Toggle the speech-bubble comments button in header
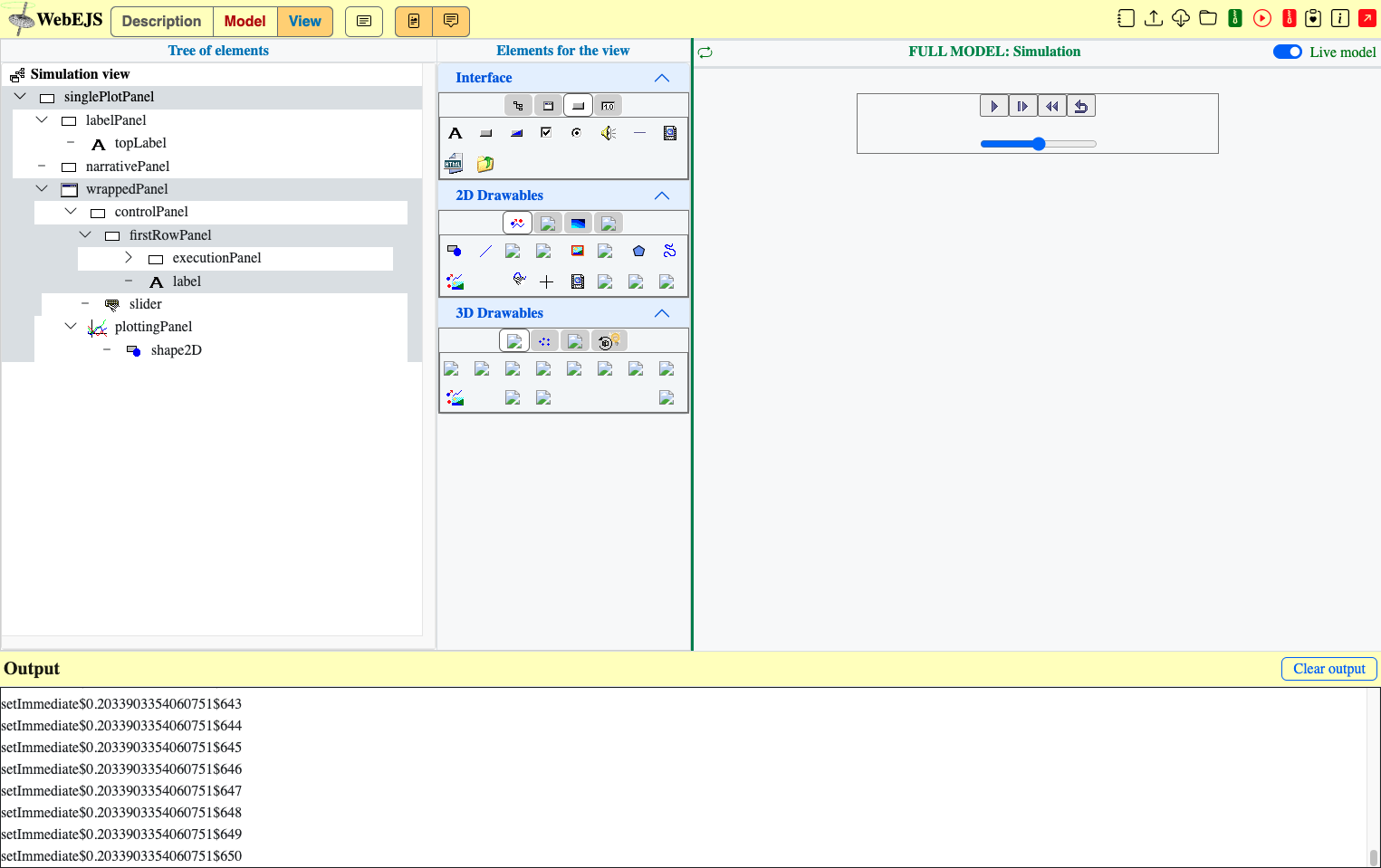 pyautogui.click(x=451, y=21)
